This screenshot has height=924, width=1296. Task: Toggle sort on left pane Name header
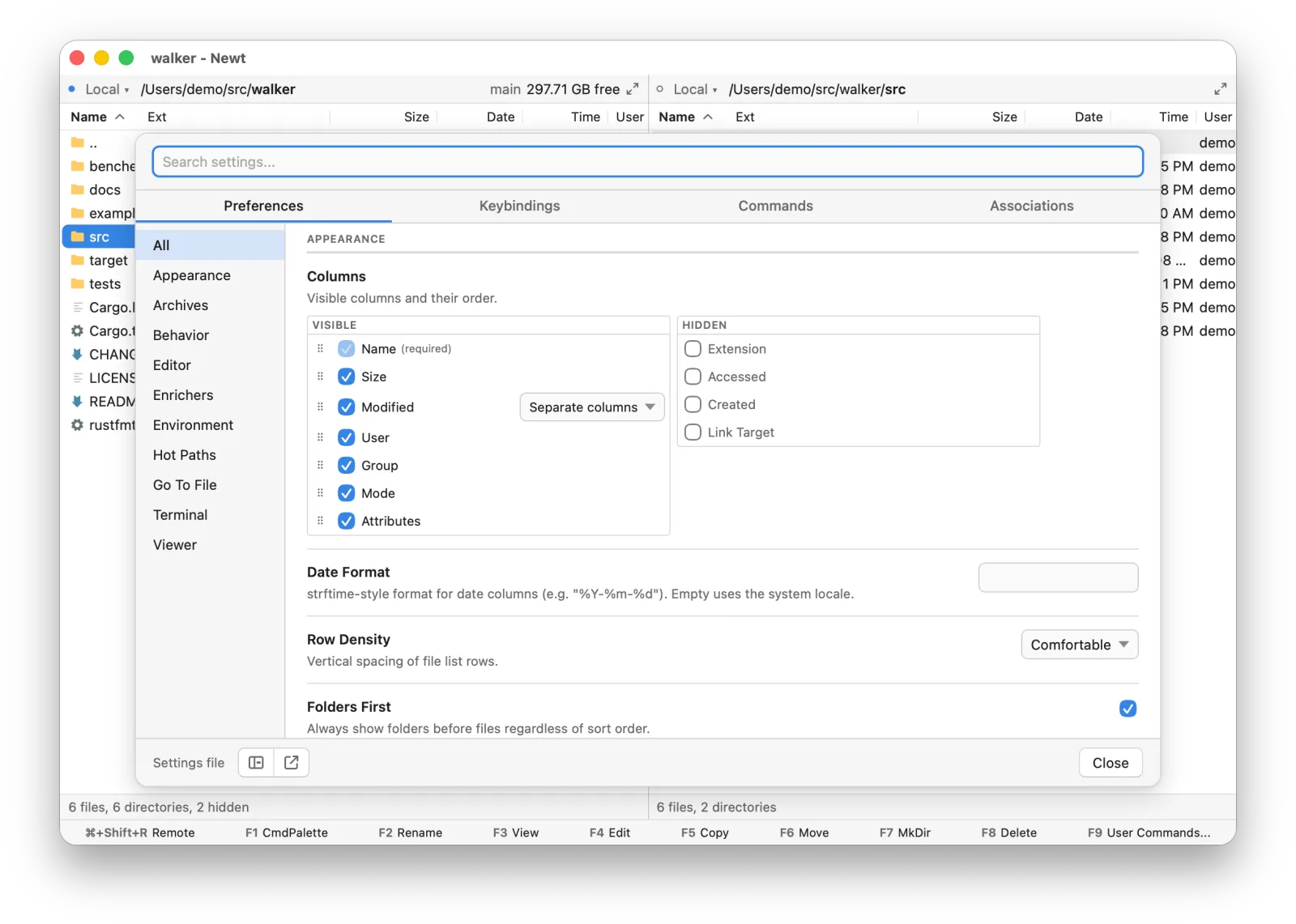click(97, 117)
